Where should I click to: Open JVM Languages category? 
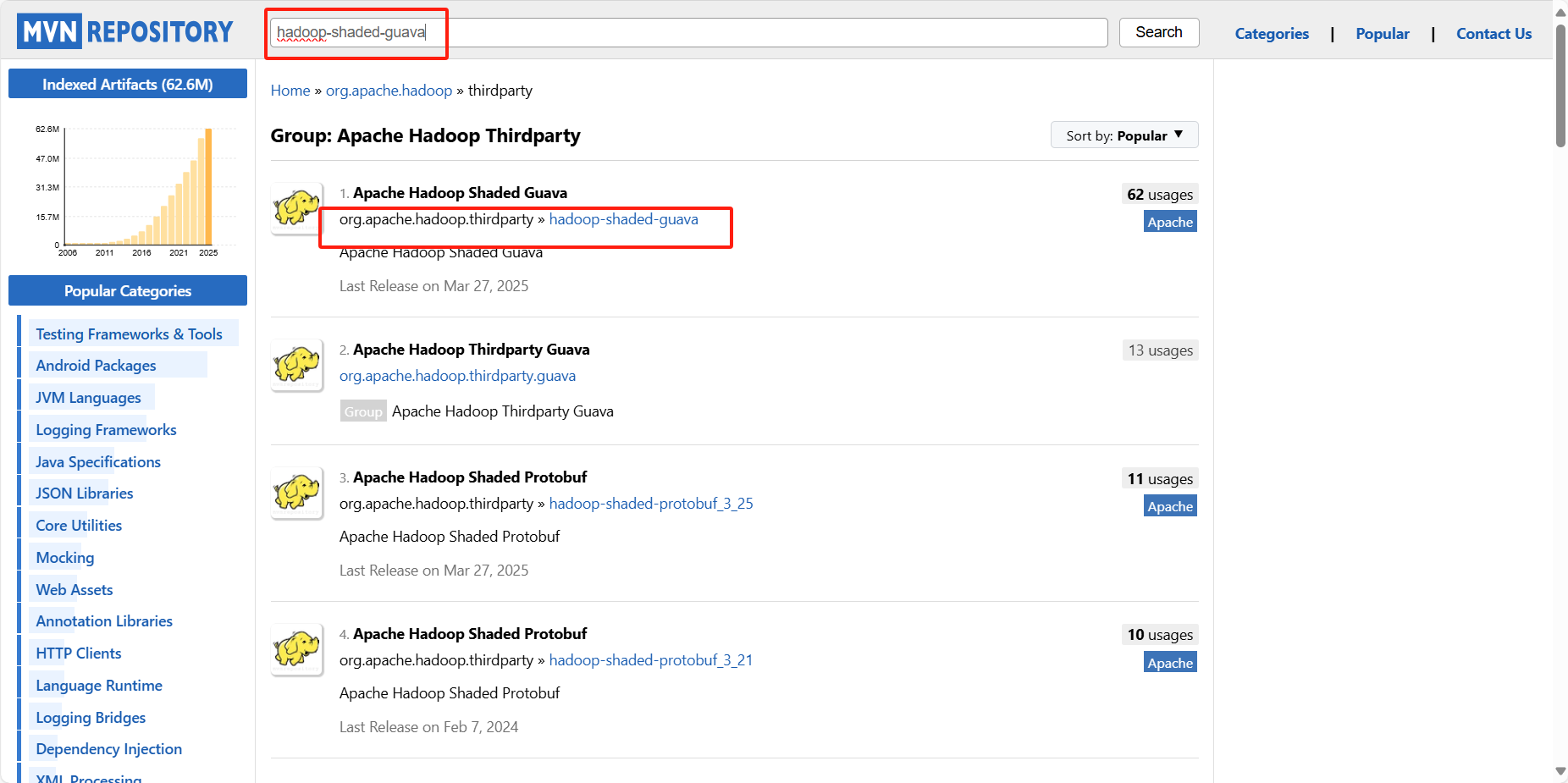click(88, 398)
